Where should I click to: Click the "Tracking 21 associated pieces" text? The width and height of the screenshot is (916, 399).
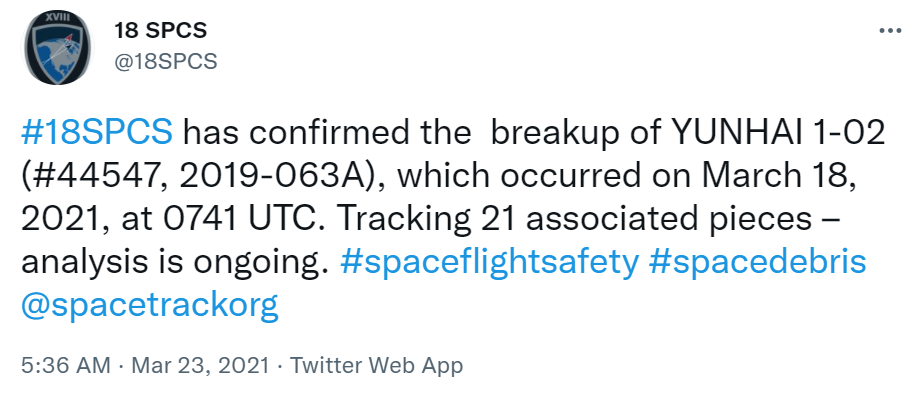pyautogui.click(x=574, y=220)
